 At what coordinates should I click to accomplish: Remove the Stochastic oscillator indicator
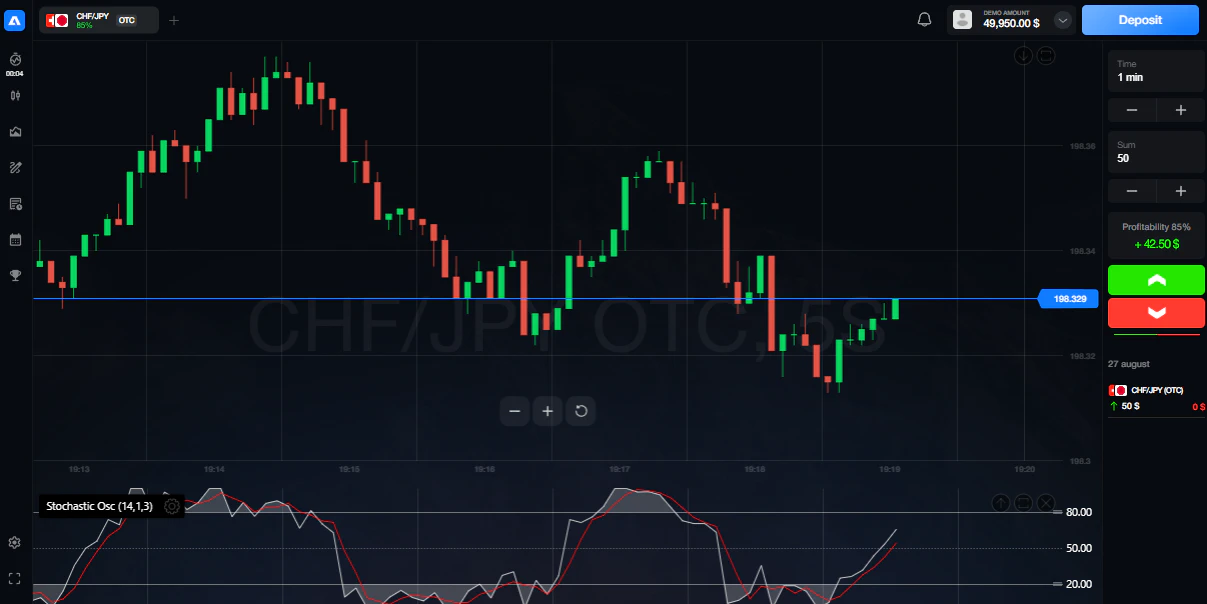point(1046,502)
